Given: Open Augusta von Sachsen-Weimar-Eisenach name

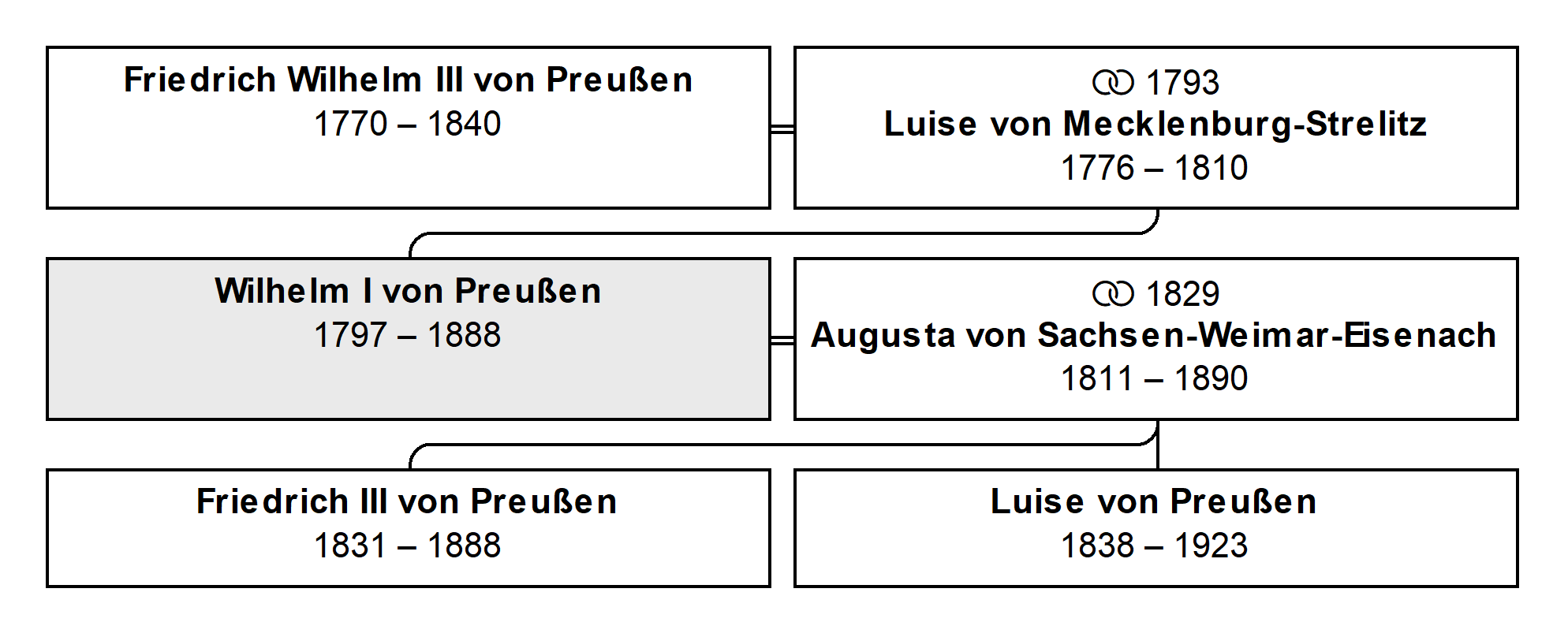Looking at the screenshot, I should coord(1154,335).
